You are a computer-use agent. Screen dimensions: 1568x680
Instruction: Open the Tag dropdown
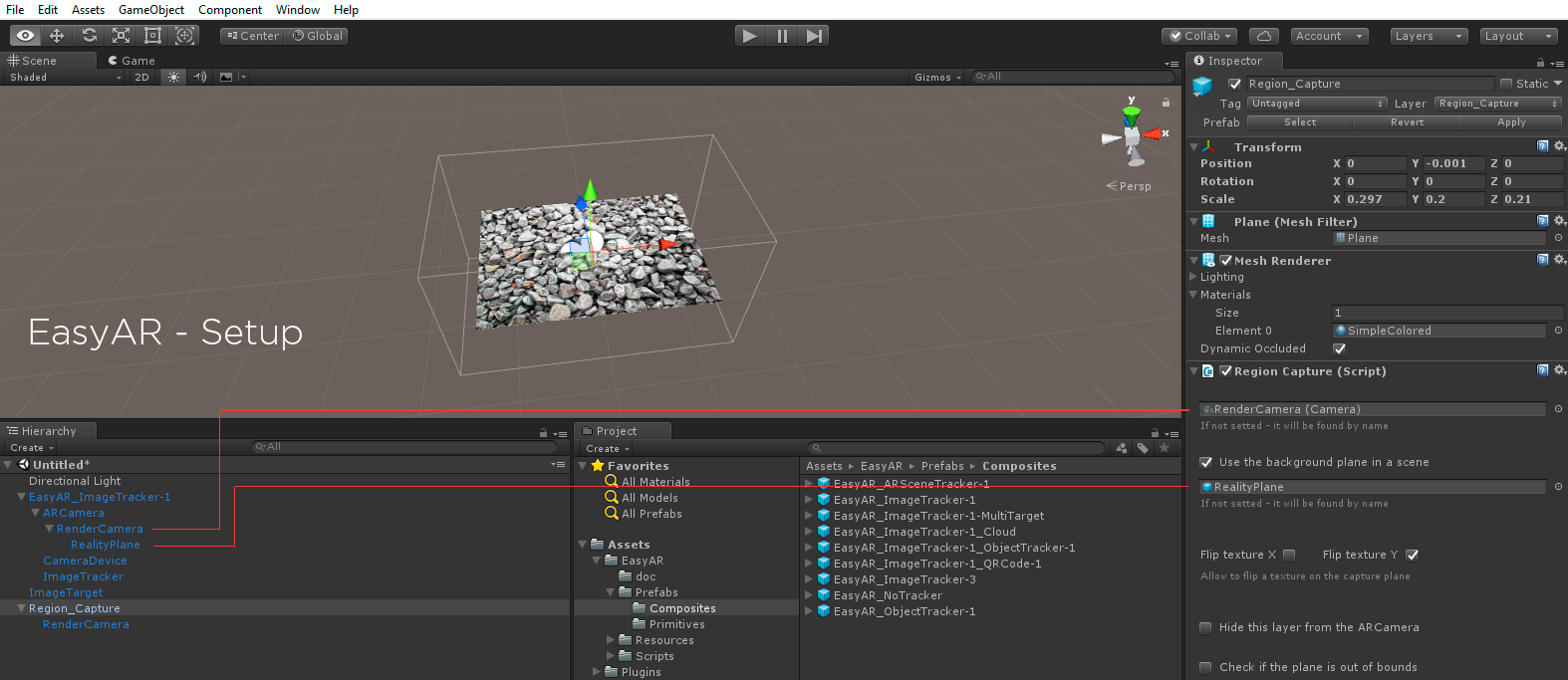[x=1317, y=104]
